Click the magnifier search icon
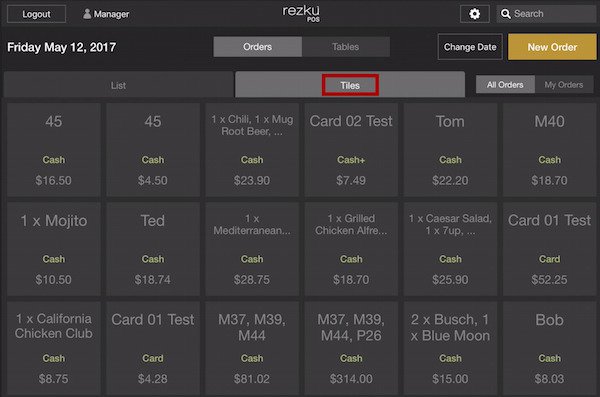This screenshot has height=397, width=600. pos(505,14)
